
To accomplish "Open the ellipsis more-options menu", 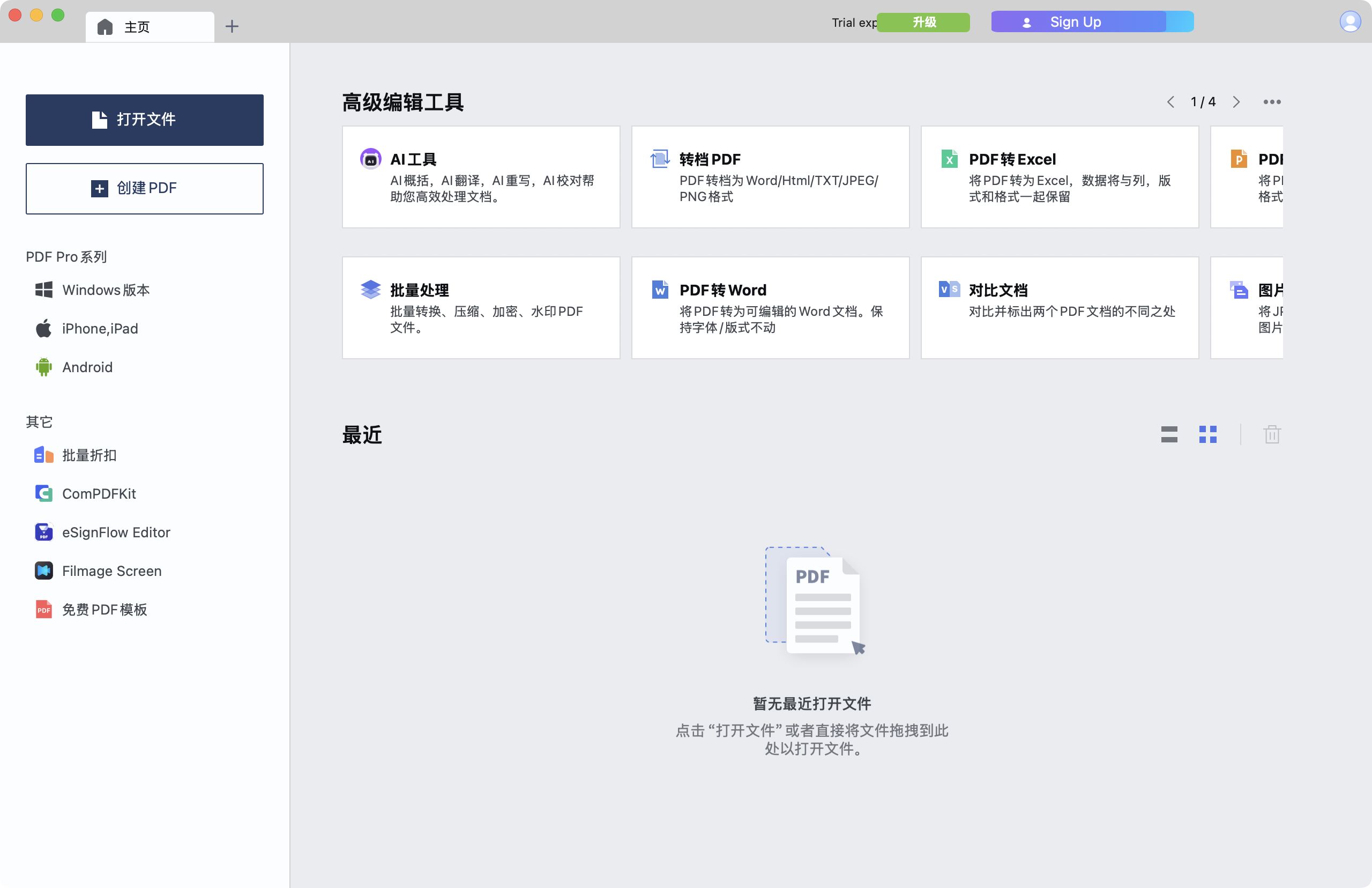I will 1272,101.
